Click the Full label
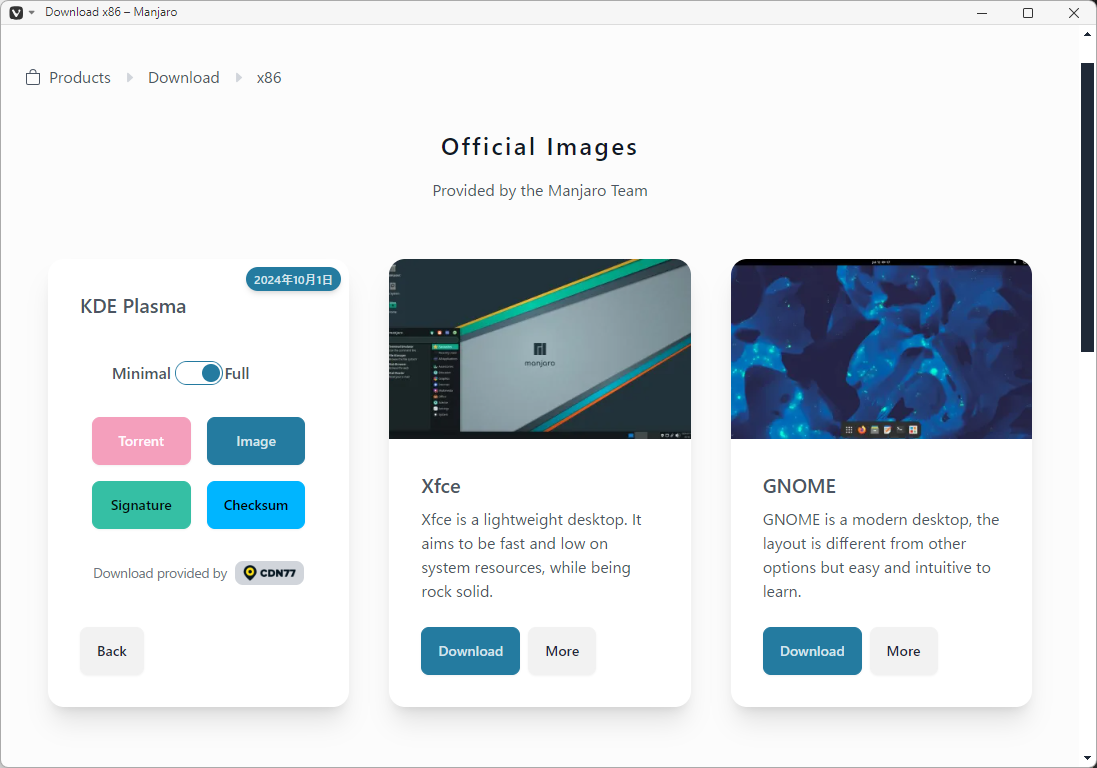The width and height of the screenshot is (1097, 768). (237, 374)
